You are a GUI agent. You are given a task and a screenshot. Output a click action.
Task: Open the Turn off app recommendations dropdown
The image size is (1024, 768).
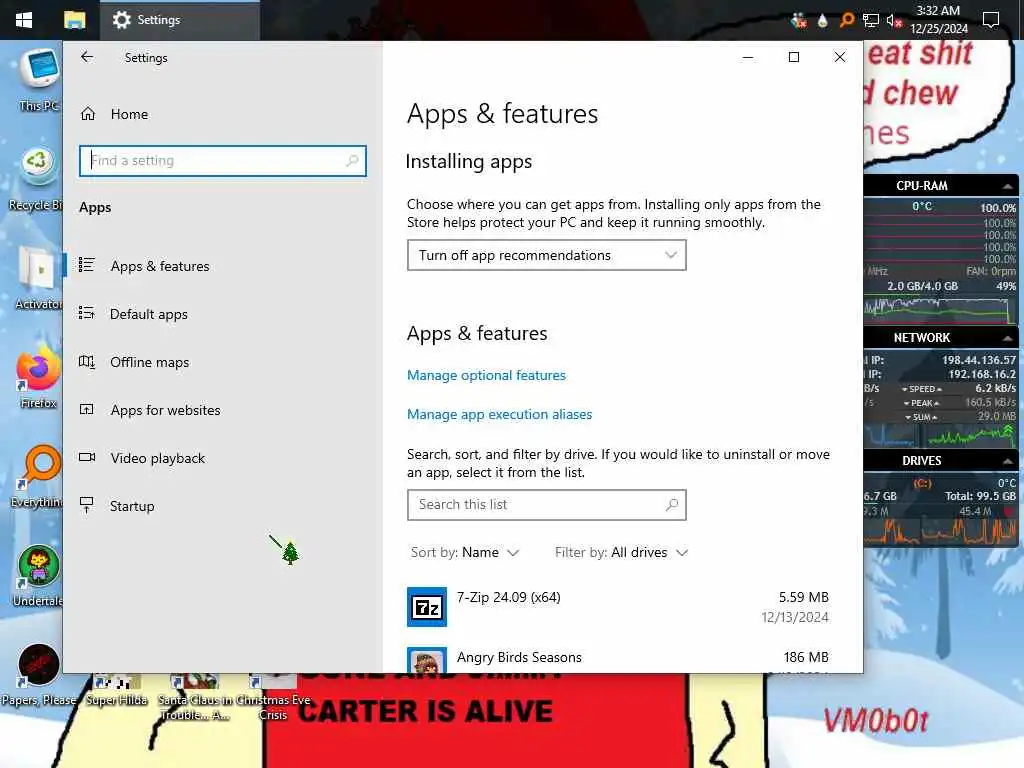547,255
